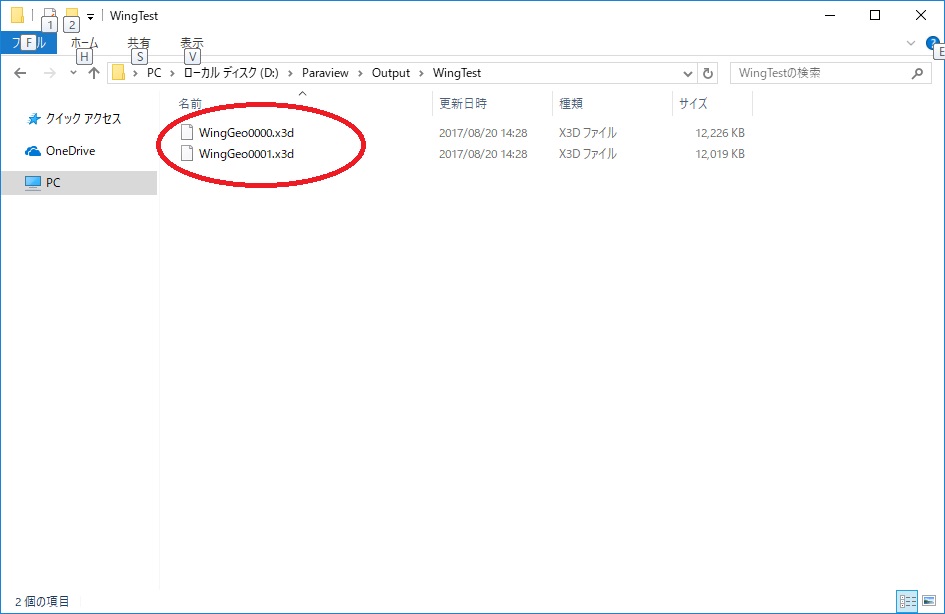Click New Folder quick access icon
945x614 pixels.
coord(72,13)
